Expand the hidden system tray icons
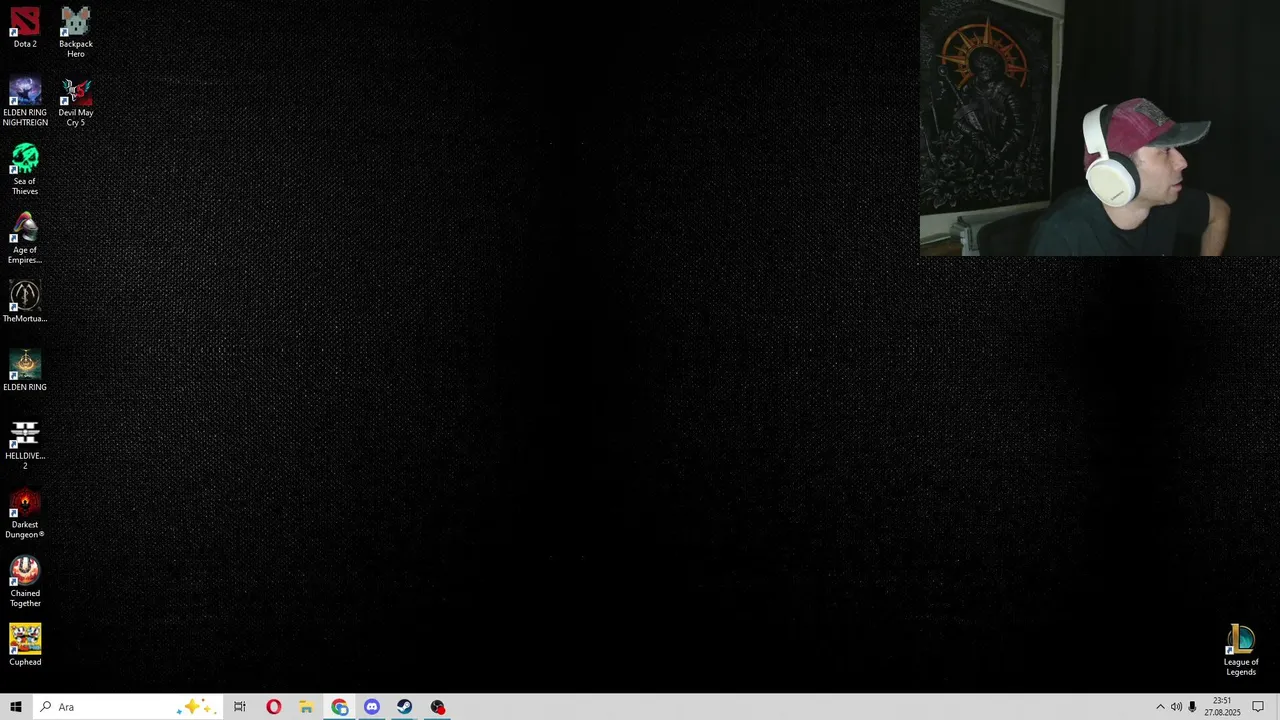The height and width of the screenshot is (720, 1280). point(1160,707)
